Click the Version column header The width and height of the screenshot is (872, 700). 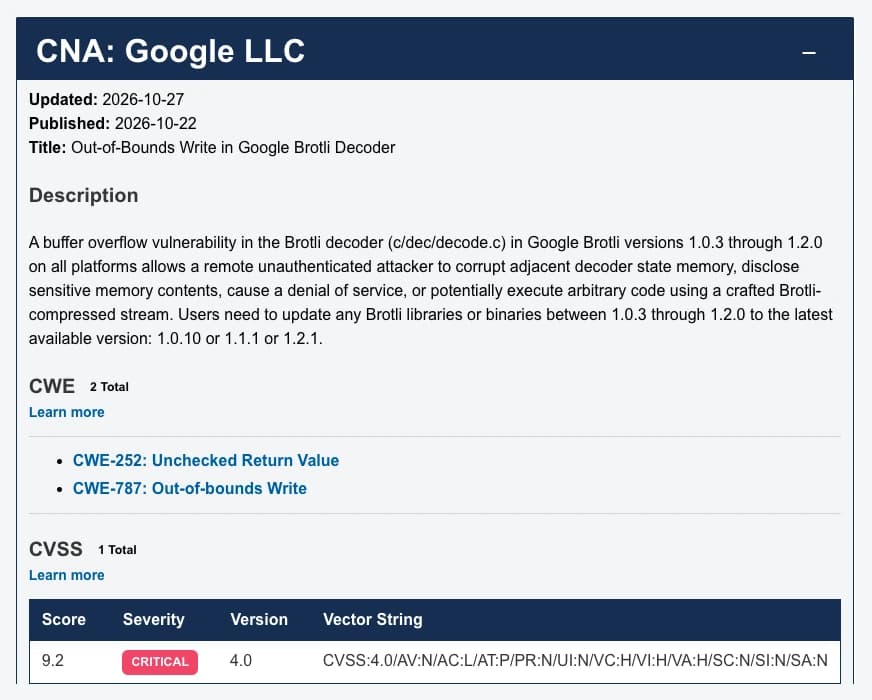[259, 619]
